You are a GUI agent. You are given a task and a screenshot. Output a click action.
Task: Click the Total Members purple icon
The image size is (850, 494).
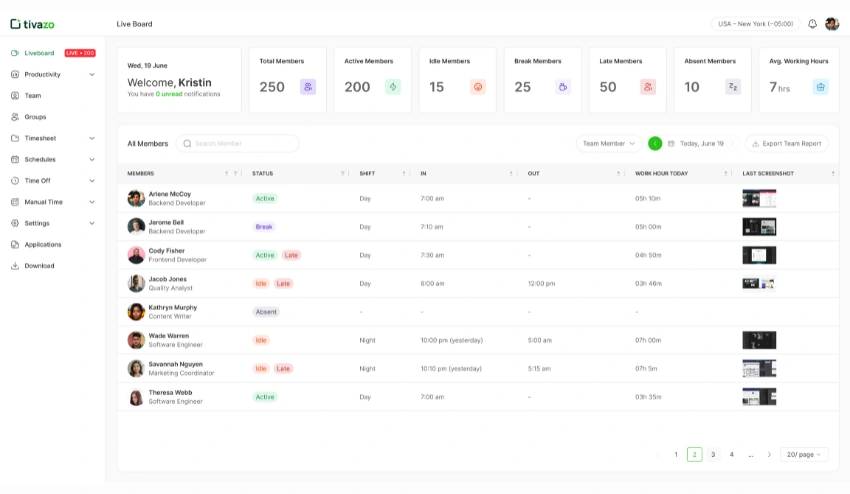tap(308, 87)
